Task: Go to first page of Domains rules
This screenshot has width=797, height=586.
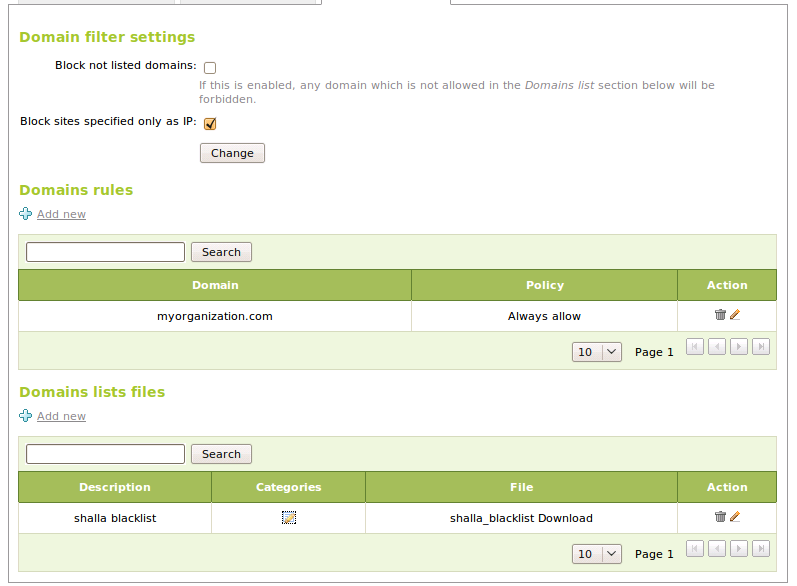Action: 695,347
